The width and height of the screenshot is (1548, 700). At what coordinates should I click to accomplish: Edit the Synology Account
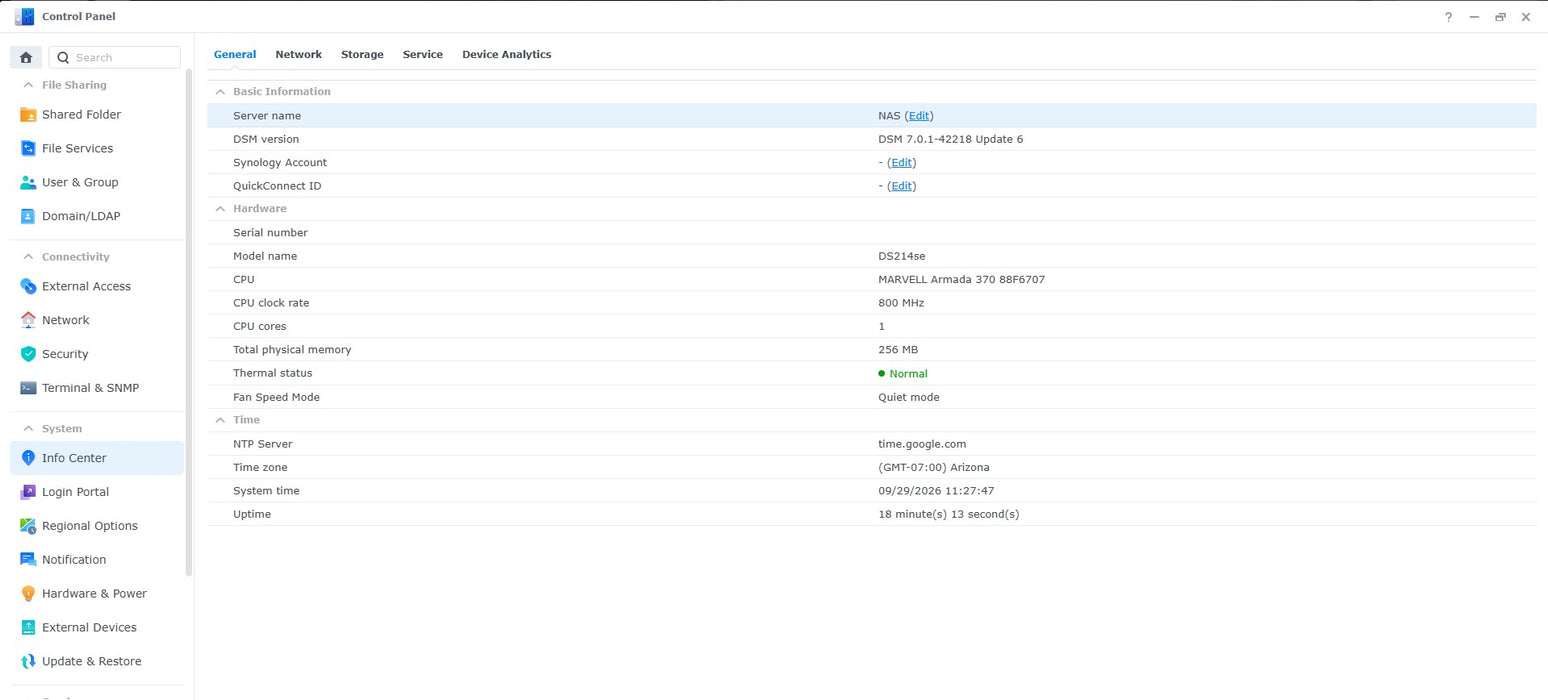click(x=901, y=163)
